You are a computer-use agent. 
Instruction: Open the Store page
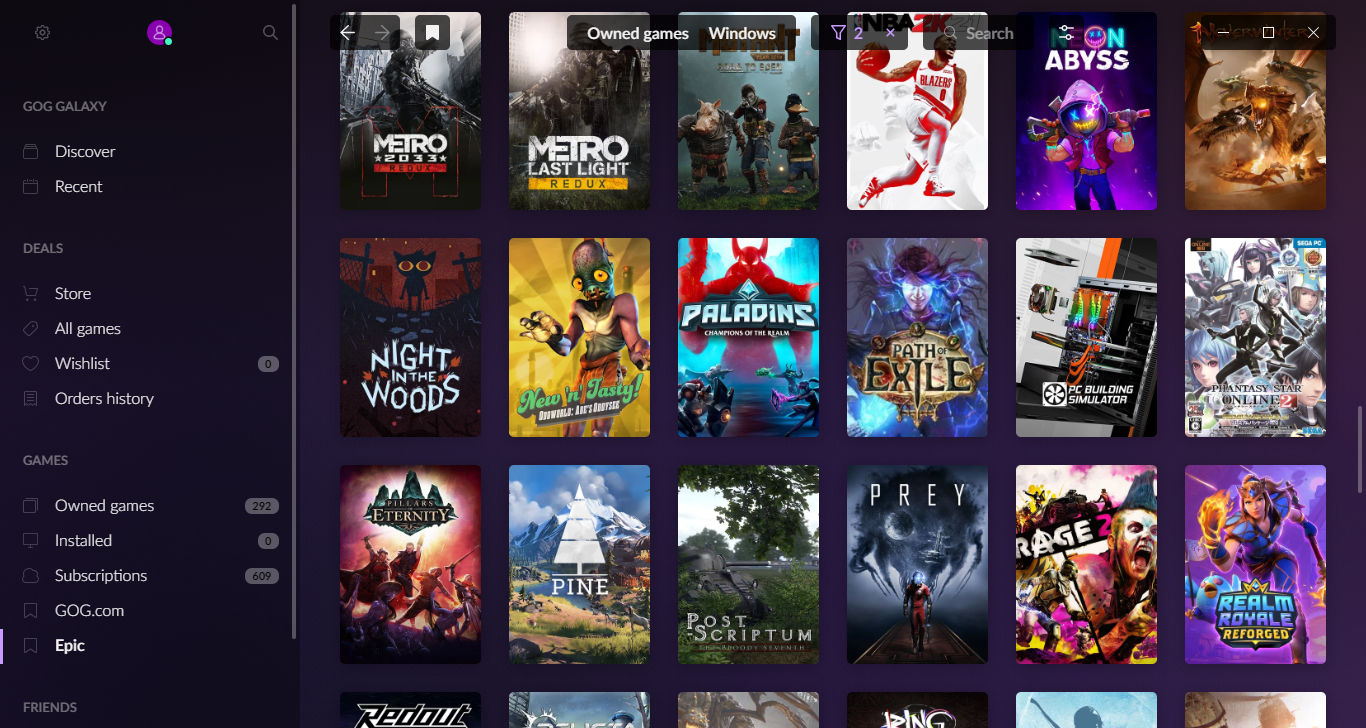tap(73, 293)
